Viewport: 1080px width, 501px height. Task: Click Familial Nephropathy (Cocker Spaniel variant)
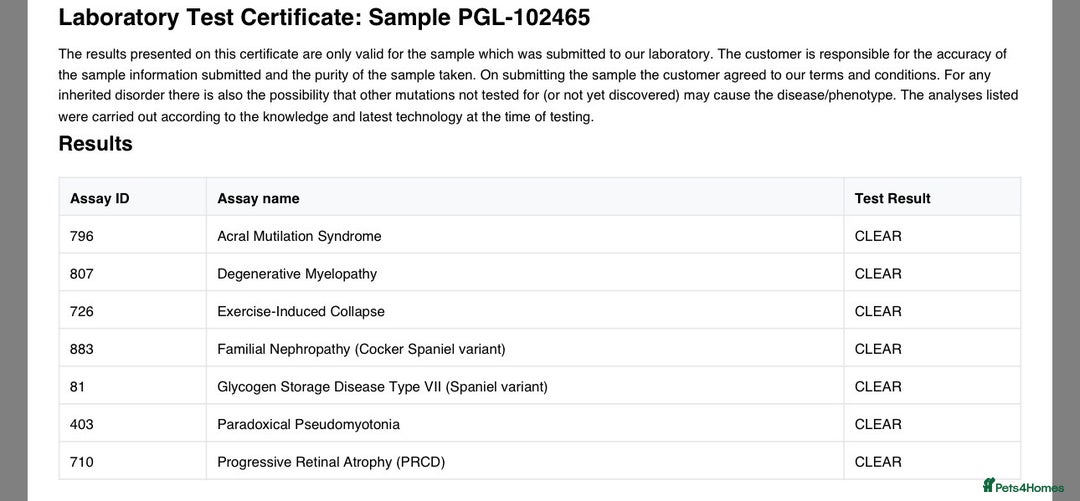(x=361, y=349)
